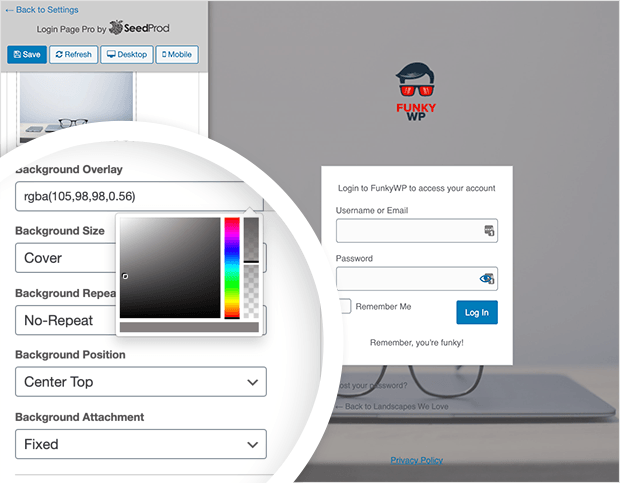
Task: Click the SeedProd logo
Action: tap(139, 28)
